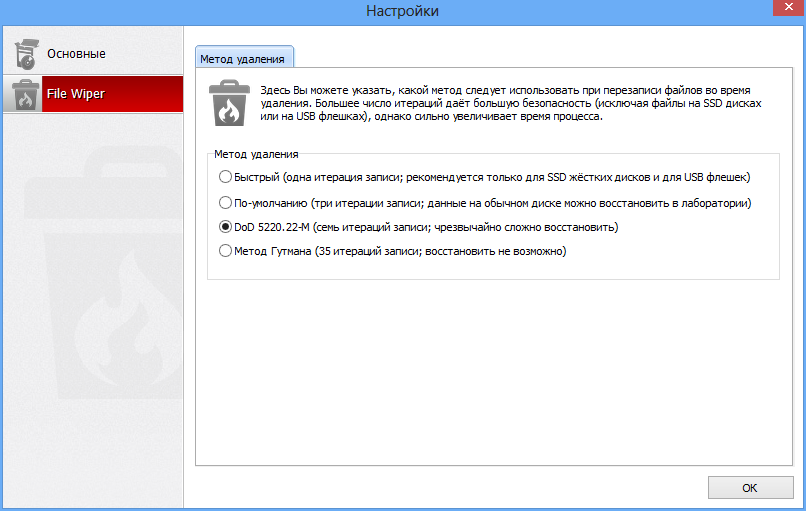
Task: Choose Метод Гутмана 35-iteration option
Action: pos(392,251)
